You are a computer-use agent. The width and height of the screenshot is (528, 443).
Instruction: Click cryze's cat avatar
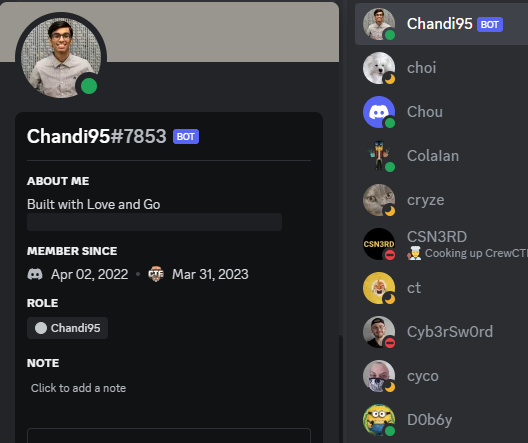(379, 200)
